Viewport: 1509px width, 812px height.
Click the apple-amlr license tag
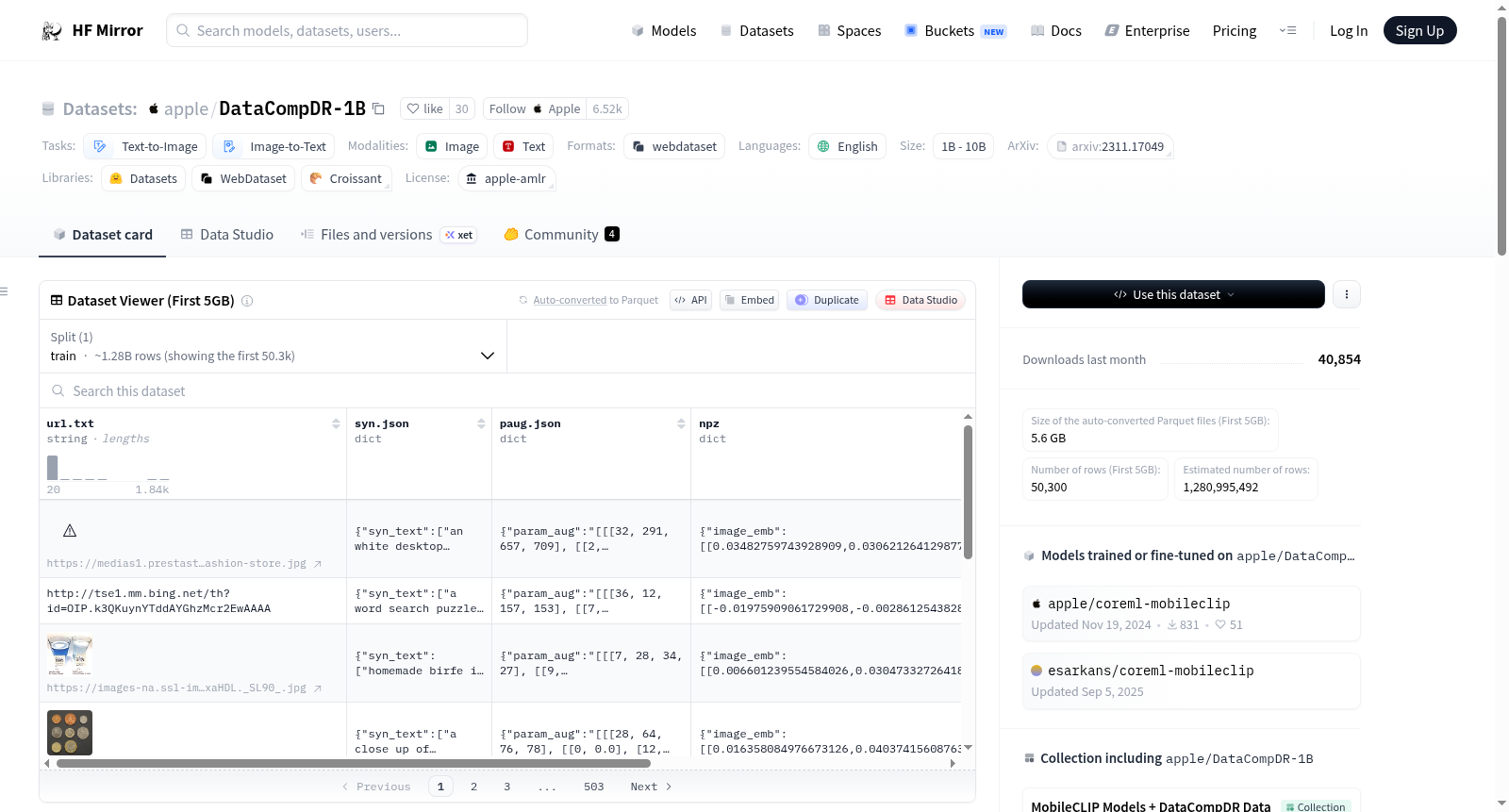506,179
